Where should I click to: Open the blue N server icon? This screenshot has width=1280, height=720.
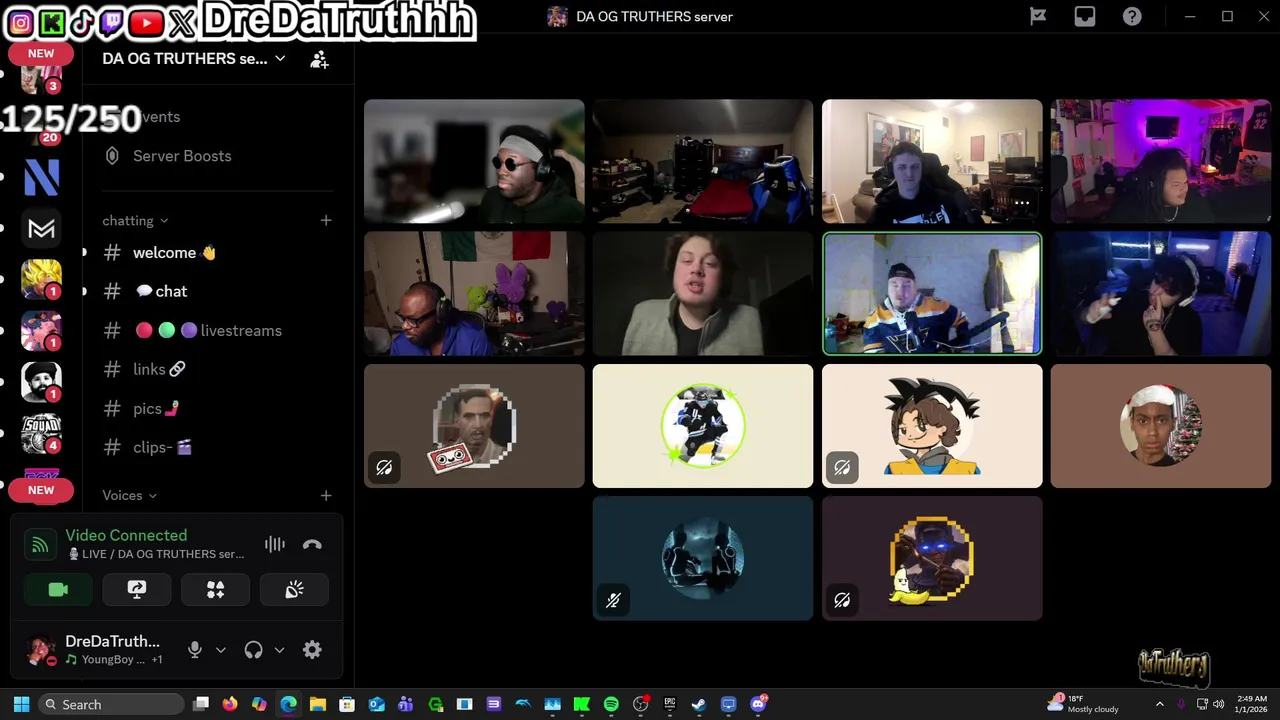pyautogui.click(x=41, y=177)
